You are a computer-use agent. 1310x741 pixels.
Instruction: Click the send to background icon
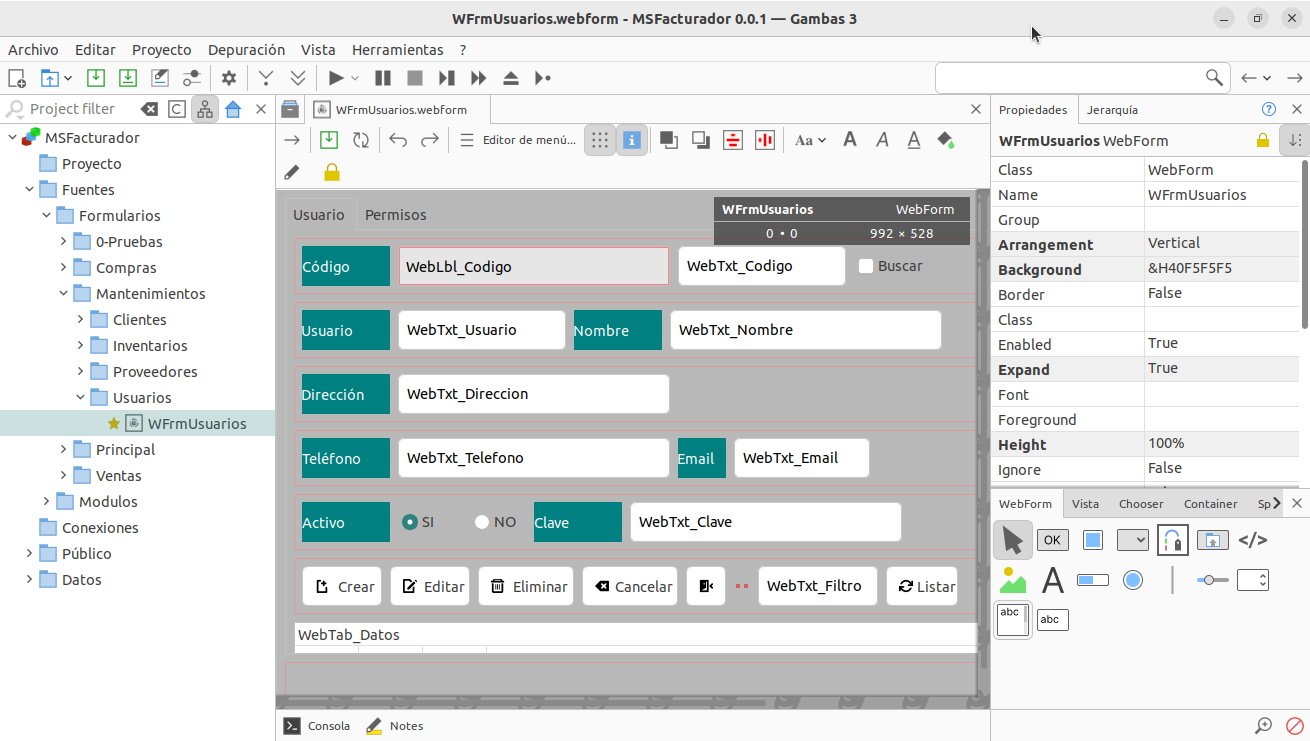click(x=701, y=140)
